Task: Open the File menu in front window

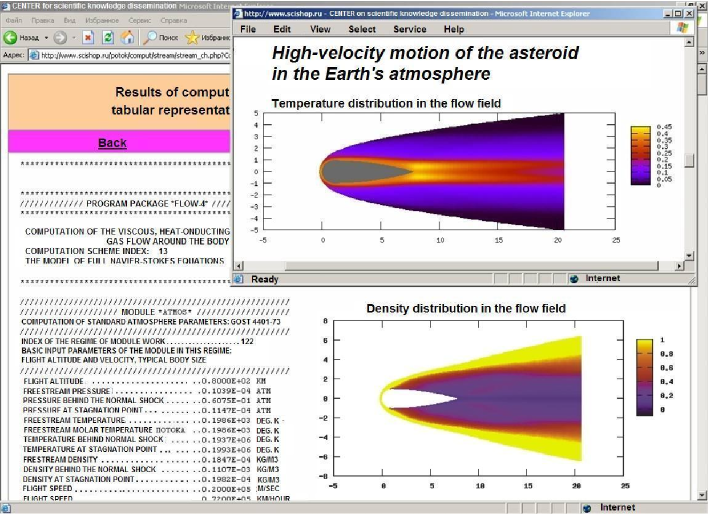Action: [248, 29]
